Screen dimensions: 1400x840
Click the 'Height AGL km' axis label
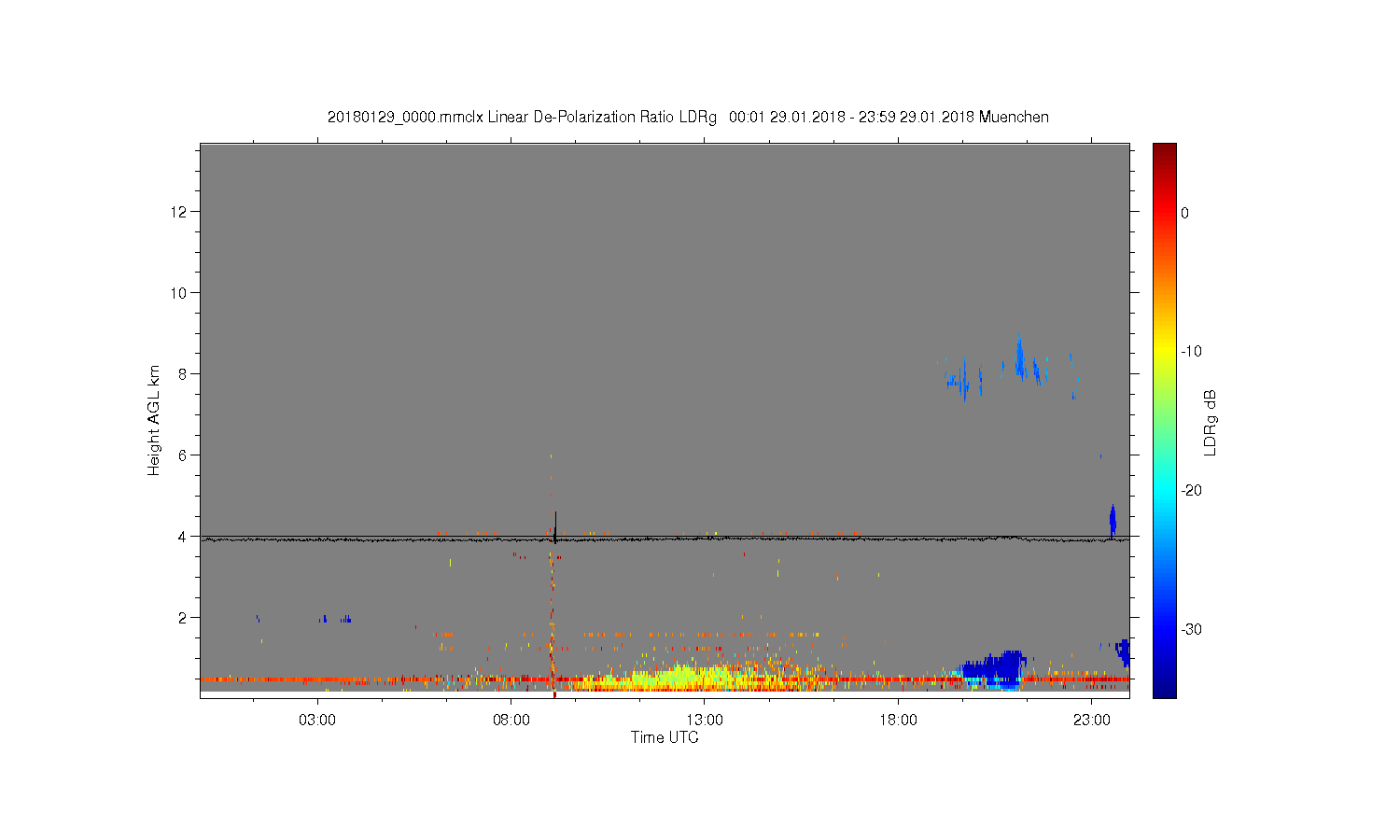point(154,420)
